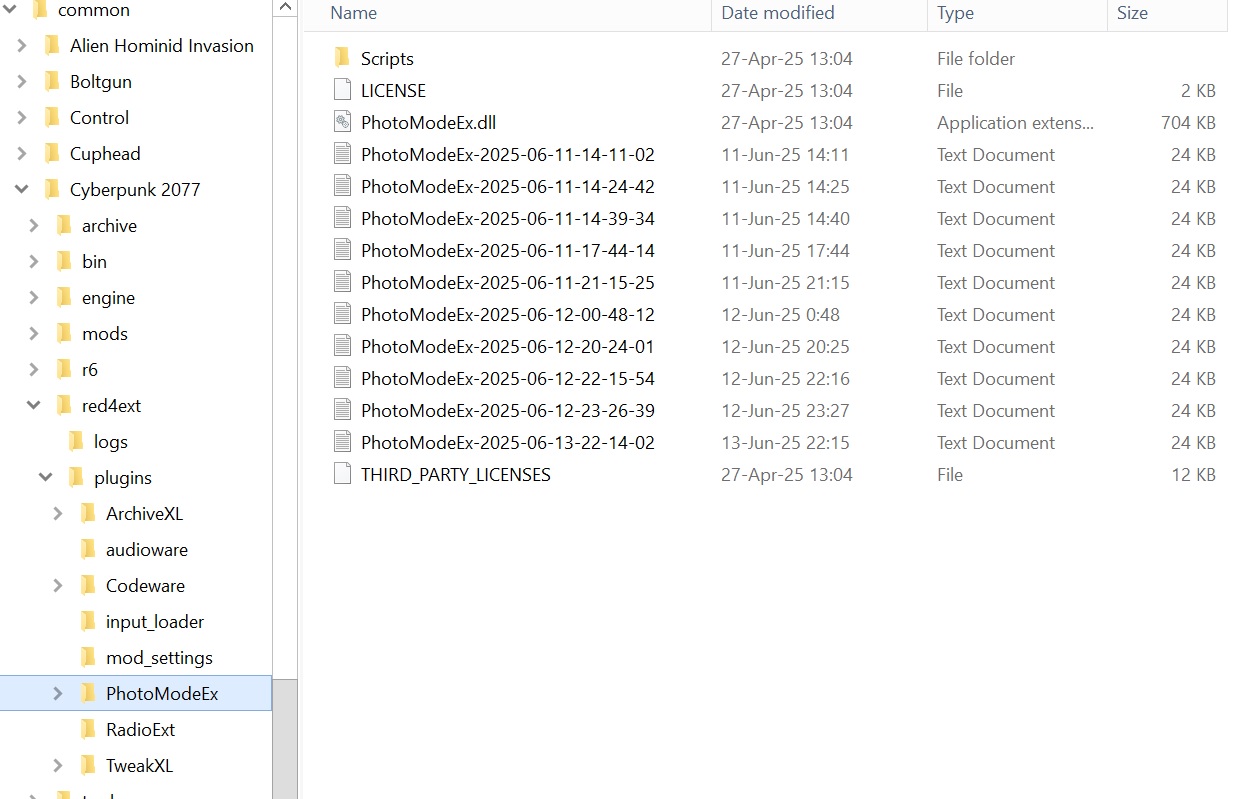Click icon of PhotoModeEx-2025-06-12-23-26-39 log

[342, 410]
